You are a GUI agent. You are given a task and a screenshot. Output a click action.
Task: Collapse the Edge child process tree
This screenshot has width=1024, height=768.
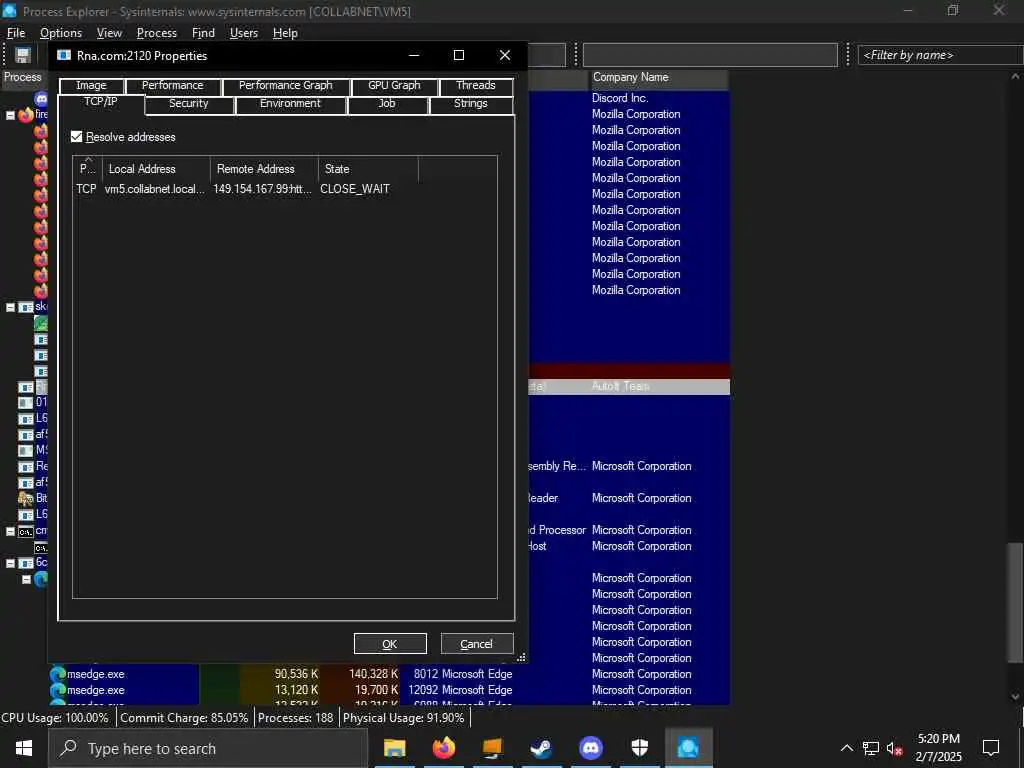27,579
